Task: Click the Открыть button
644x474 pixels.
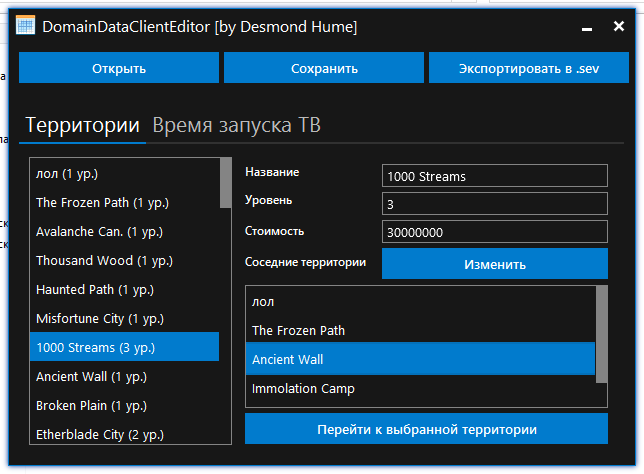Action: click(119, 68)
